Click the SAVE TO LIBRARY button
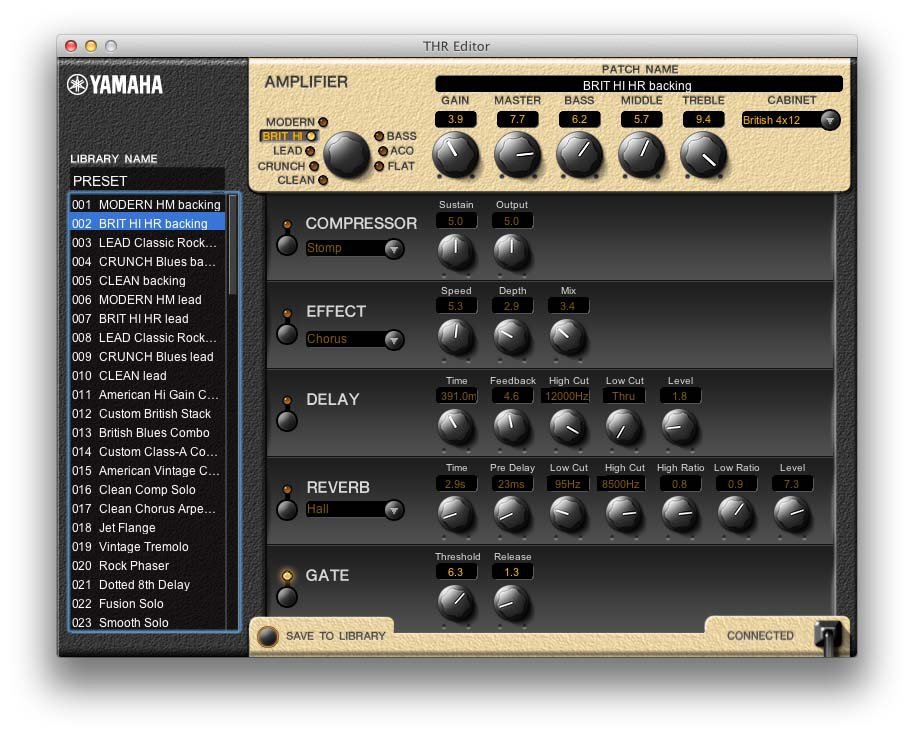The height and width of the screenshot is (736, 914). click(268, 636)
